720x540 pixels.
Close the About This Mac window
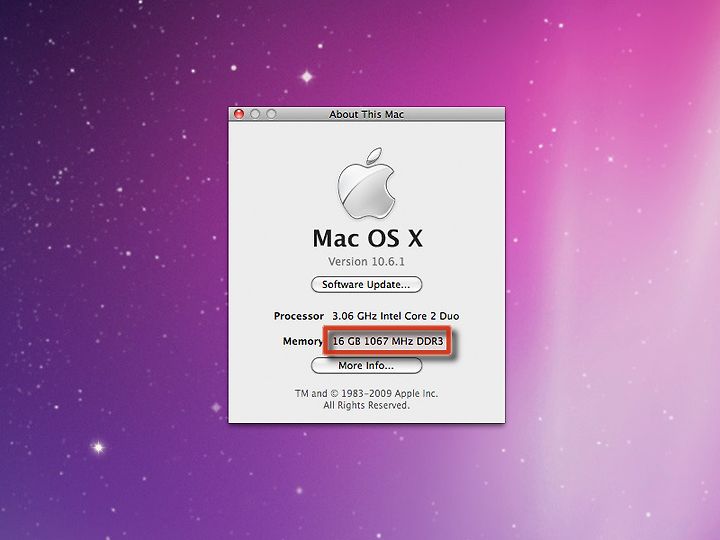(x=239, y=114)
